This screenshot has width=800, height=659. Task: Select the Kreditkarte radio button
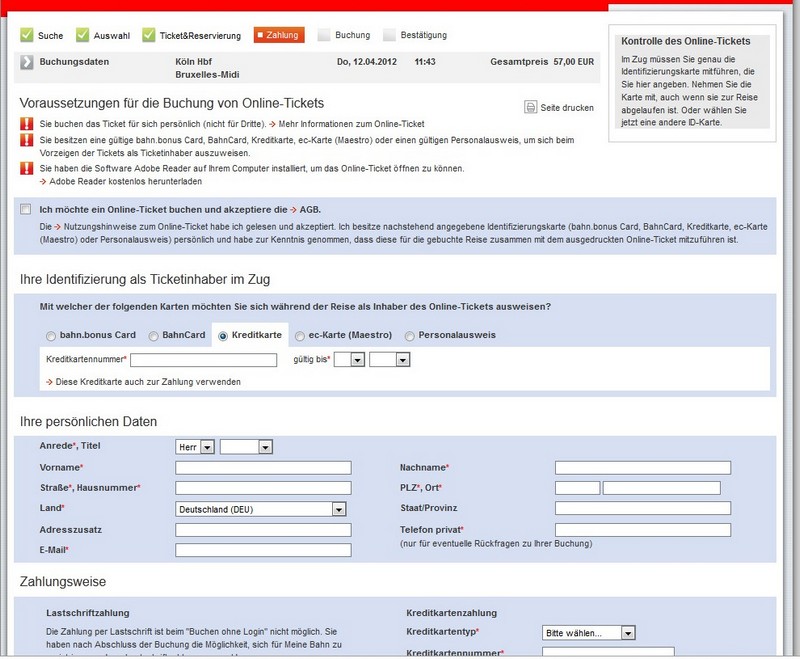point(222,336)
